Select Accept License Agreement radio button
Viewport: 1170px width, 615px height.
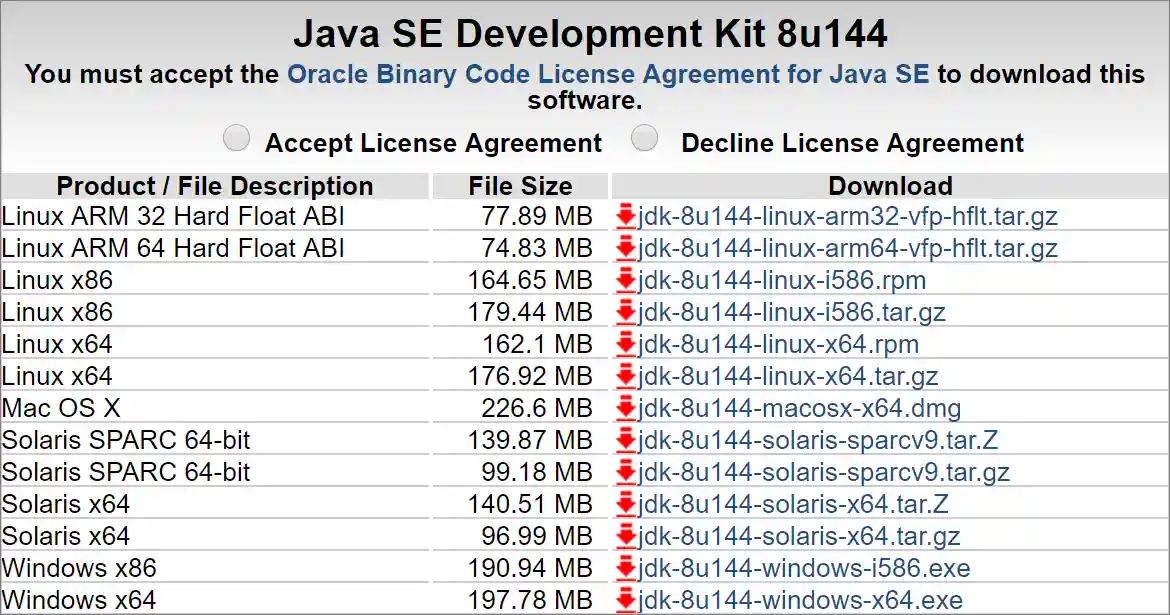pos(237,139)
